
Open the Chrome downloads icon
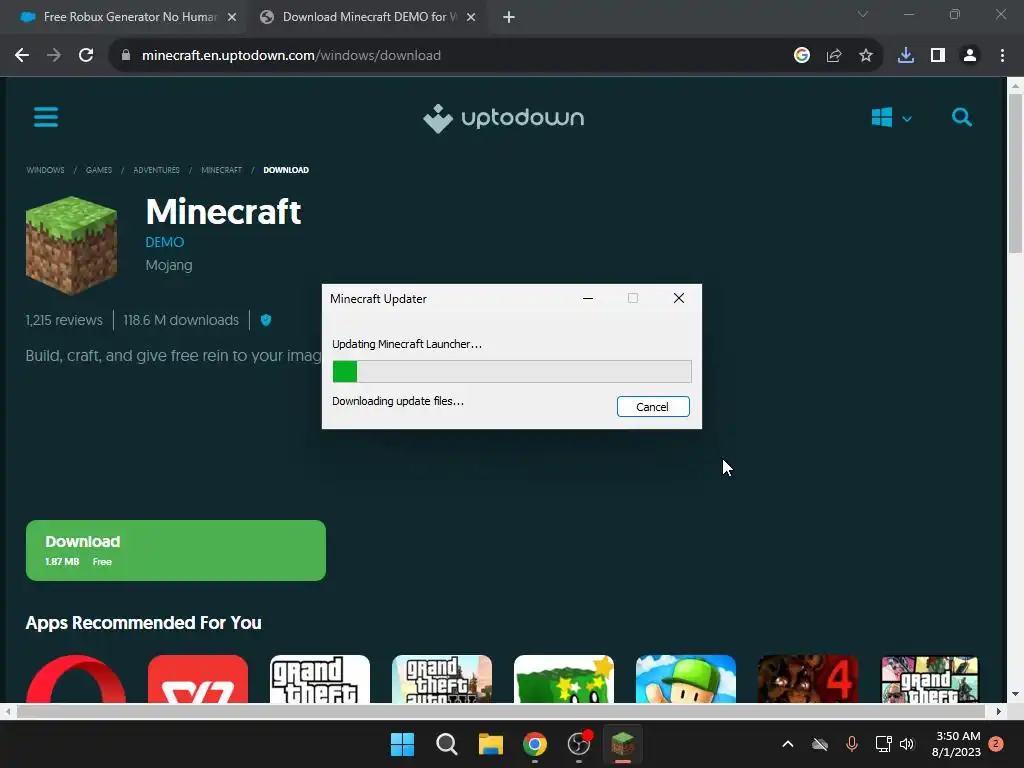click(x=906, y=56)
